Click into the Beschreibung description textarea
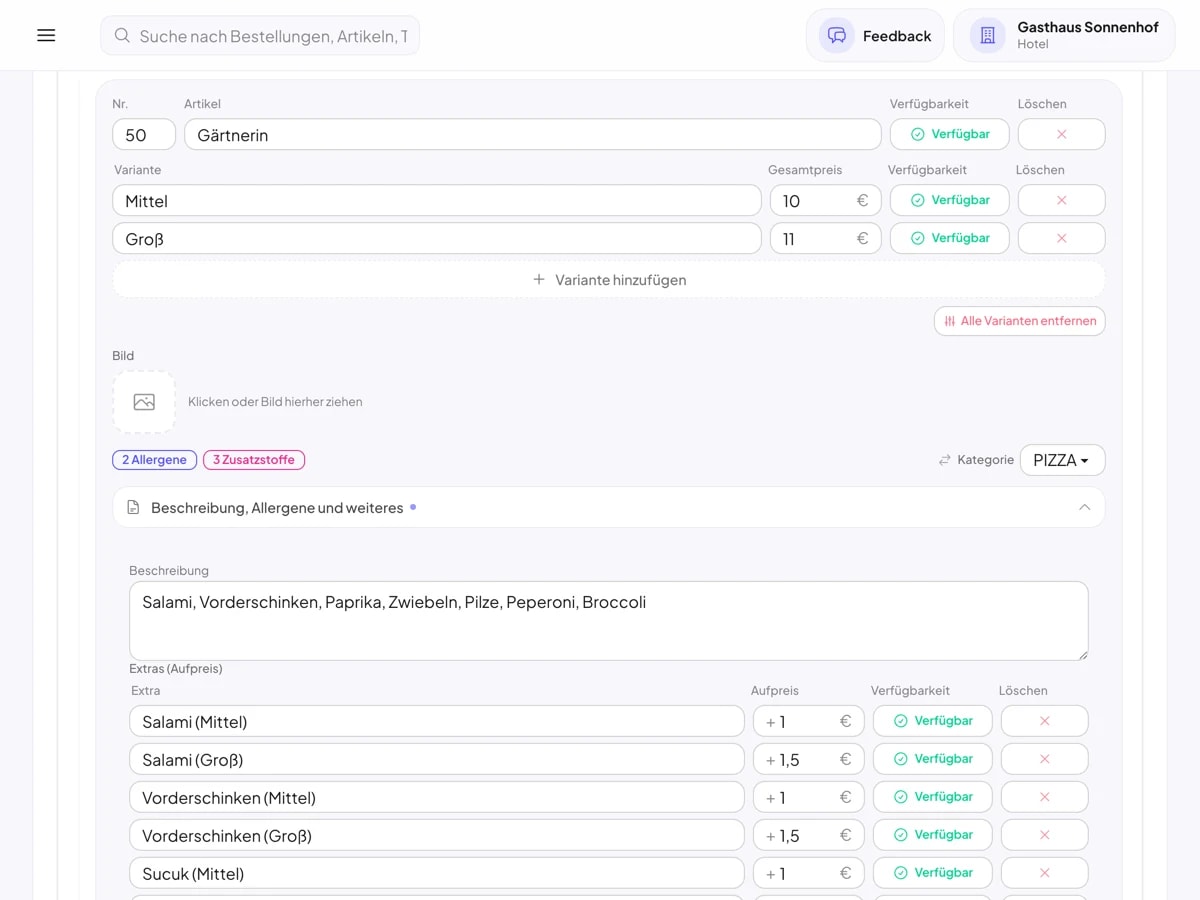1200x900 pixels. click(x=608, y=621)
